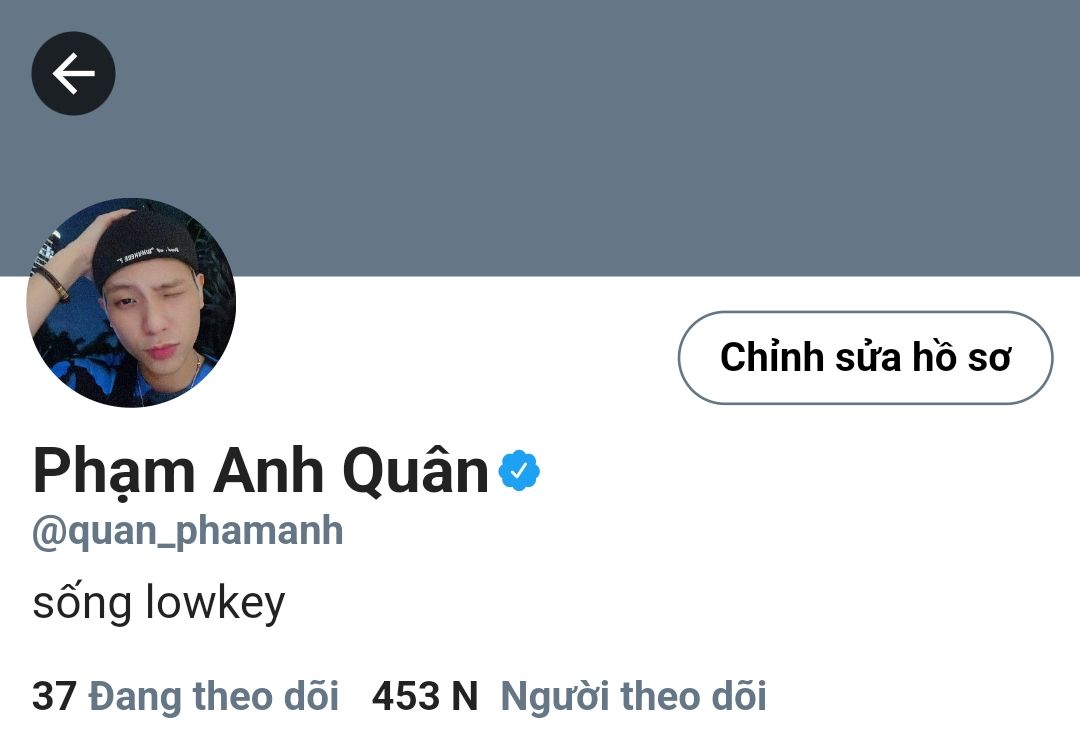Open the 37 following count
Screen dimensions: 1080x756
pyautogui.click(x=54, y=696)
